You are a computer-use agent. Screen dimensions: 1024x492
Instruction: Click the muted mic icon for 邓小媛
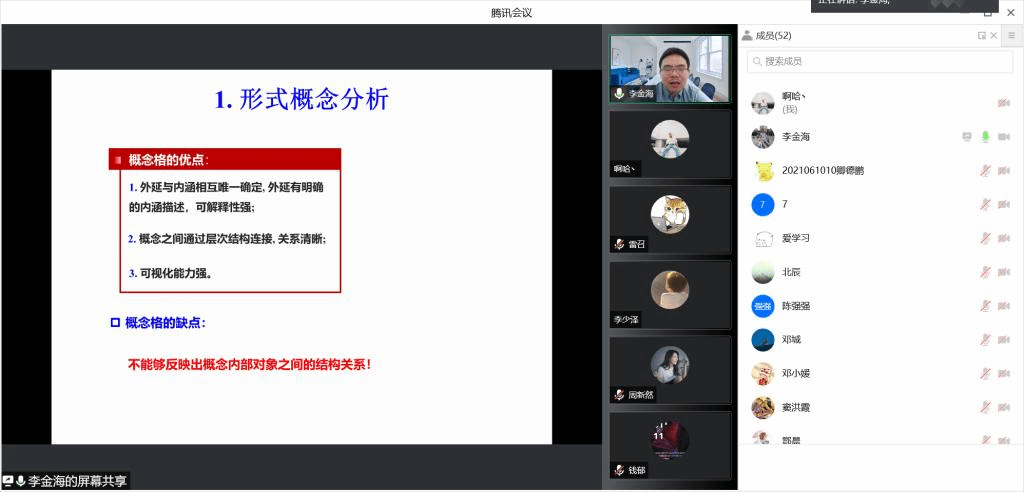(985, 374)
